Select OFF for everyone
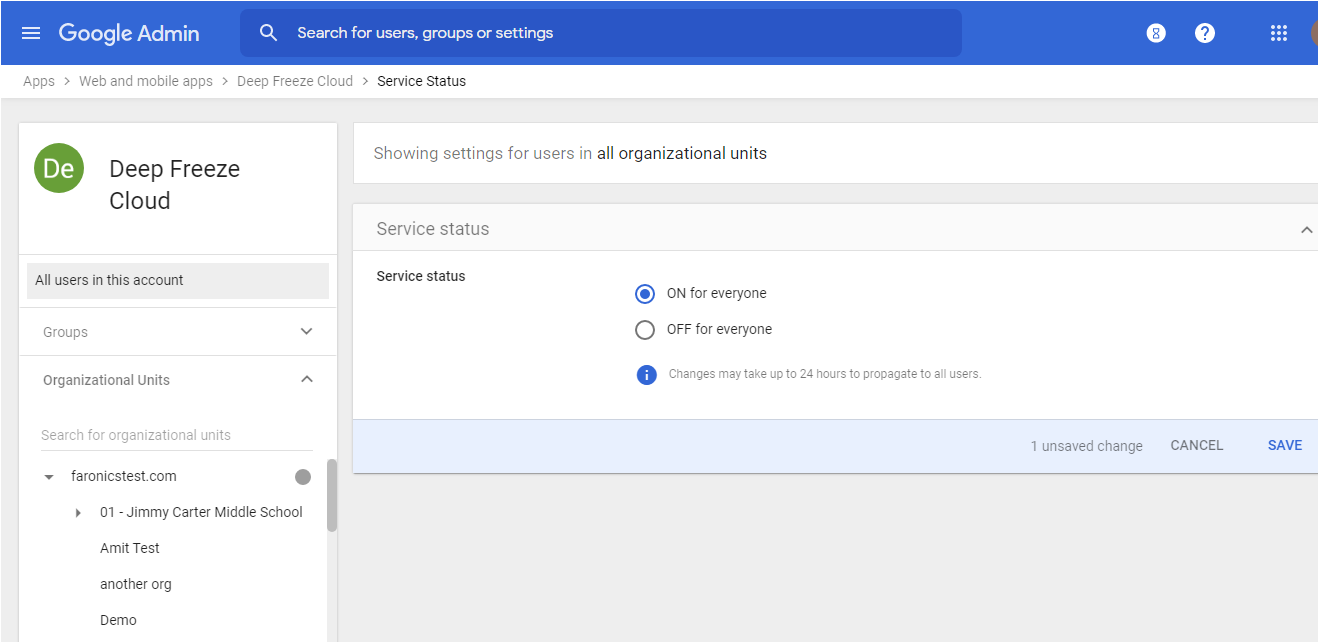The height and width of the screenshot is (643, 1319). point(645,330)
